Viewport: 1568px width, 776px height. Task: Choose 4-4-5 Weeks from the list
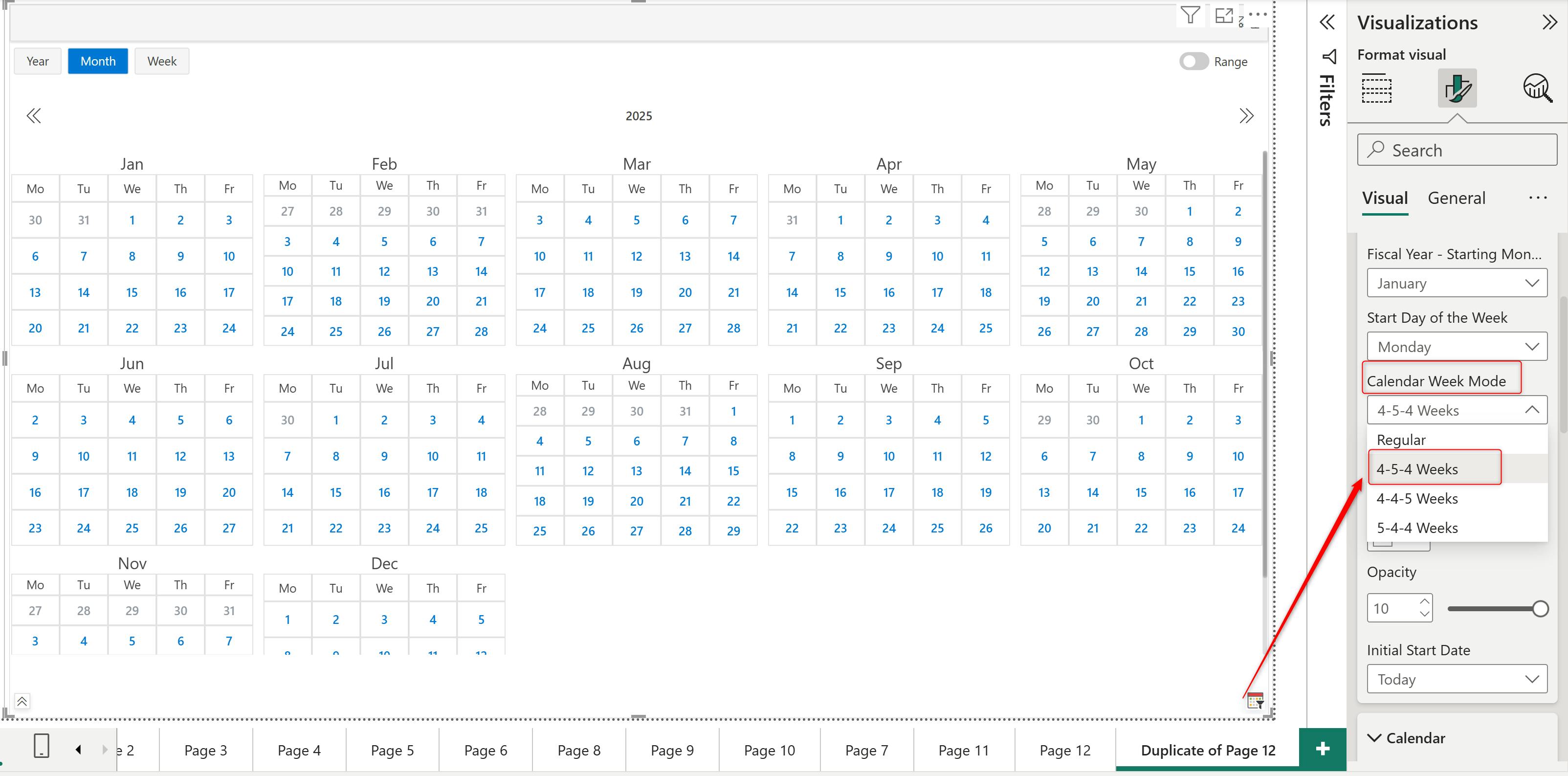[x=1417, y=498]
